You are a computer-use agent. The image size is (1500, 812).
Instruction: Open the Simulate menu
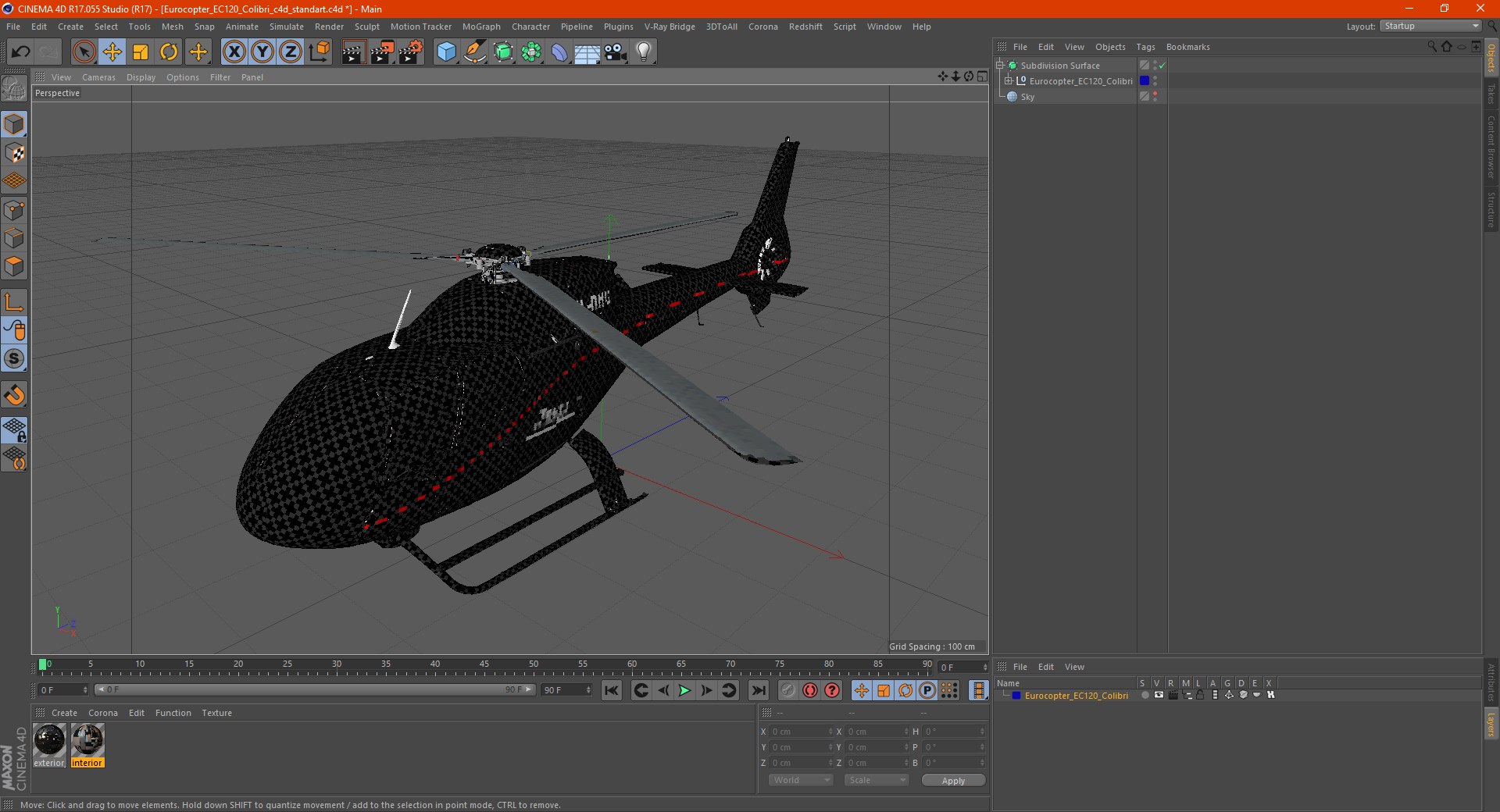pos(287,27)
